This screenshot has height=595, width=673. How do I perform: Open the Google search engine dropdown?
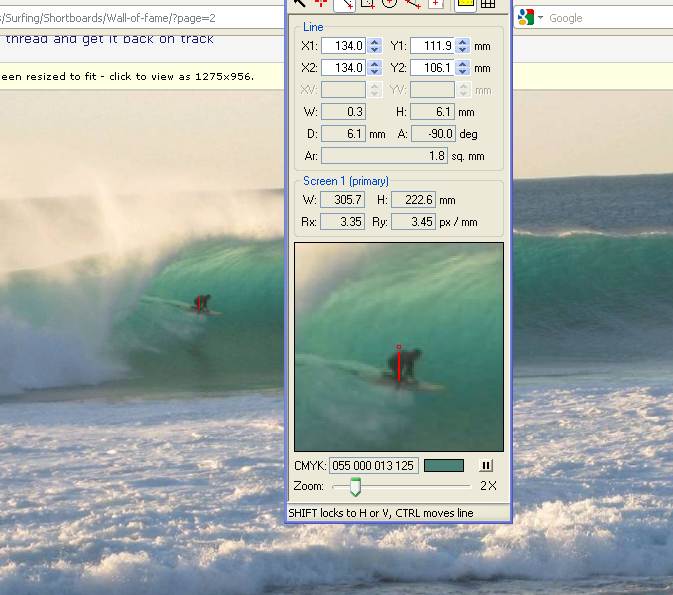point(541,18)
